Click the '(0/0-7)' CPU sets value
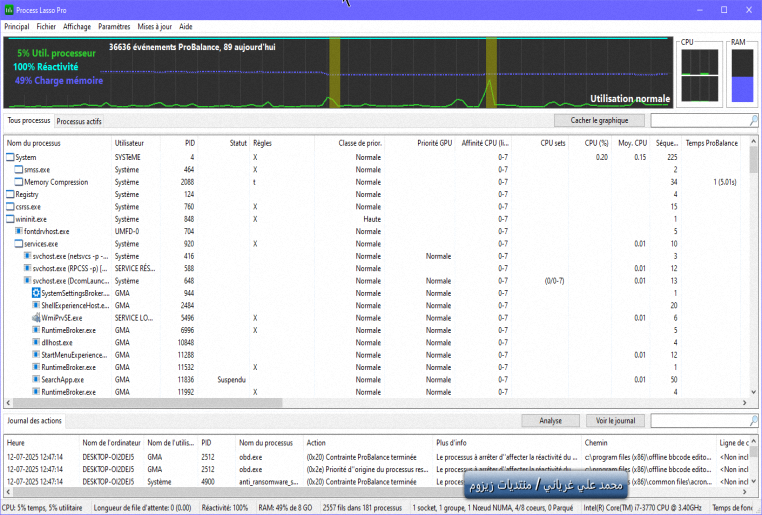 (x=554, y=281)
